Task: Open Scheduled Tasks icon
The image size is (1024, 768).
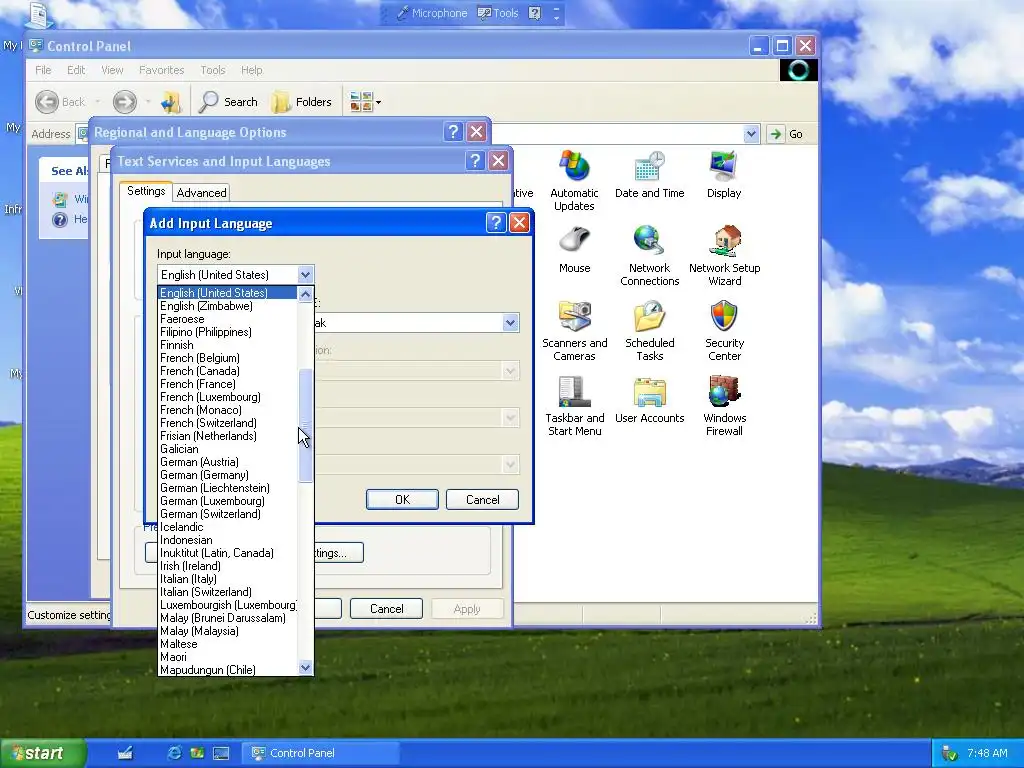Action: click(649, 331)
